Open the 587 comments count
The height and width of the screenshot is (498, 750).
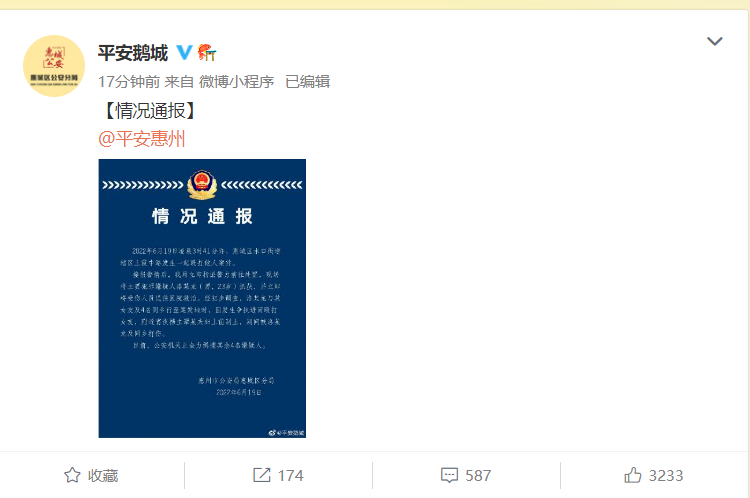pyautogui.click(x=478, y=476)
